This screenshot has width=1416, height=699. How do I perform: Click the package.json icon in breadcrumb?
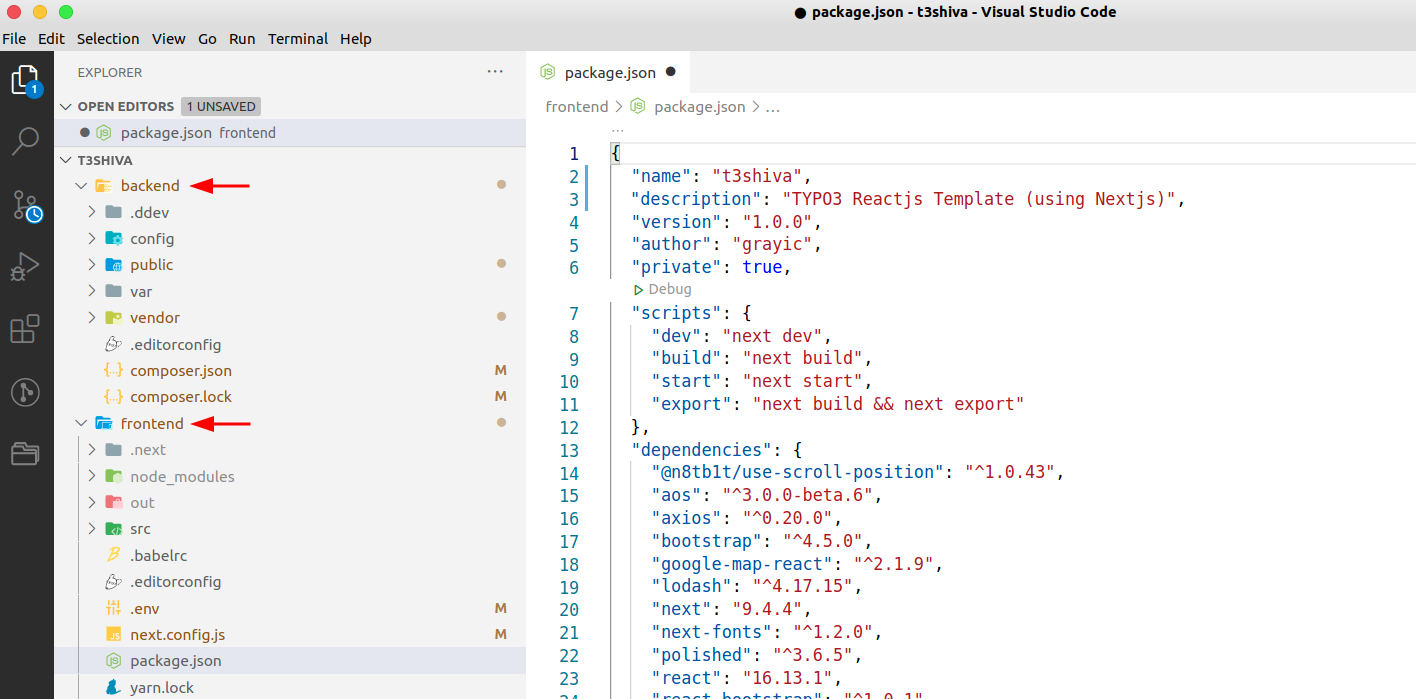coord(638,107)
